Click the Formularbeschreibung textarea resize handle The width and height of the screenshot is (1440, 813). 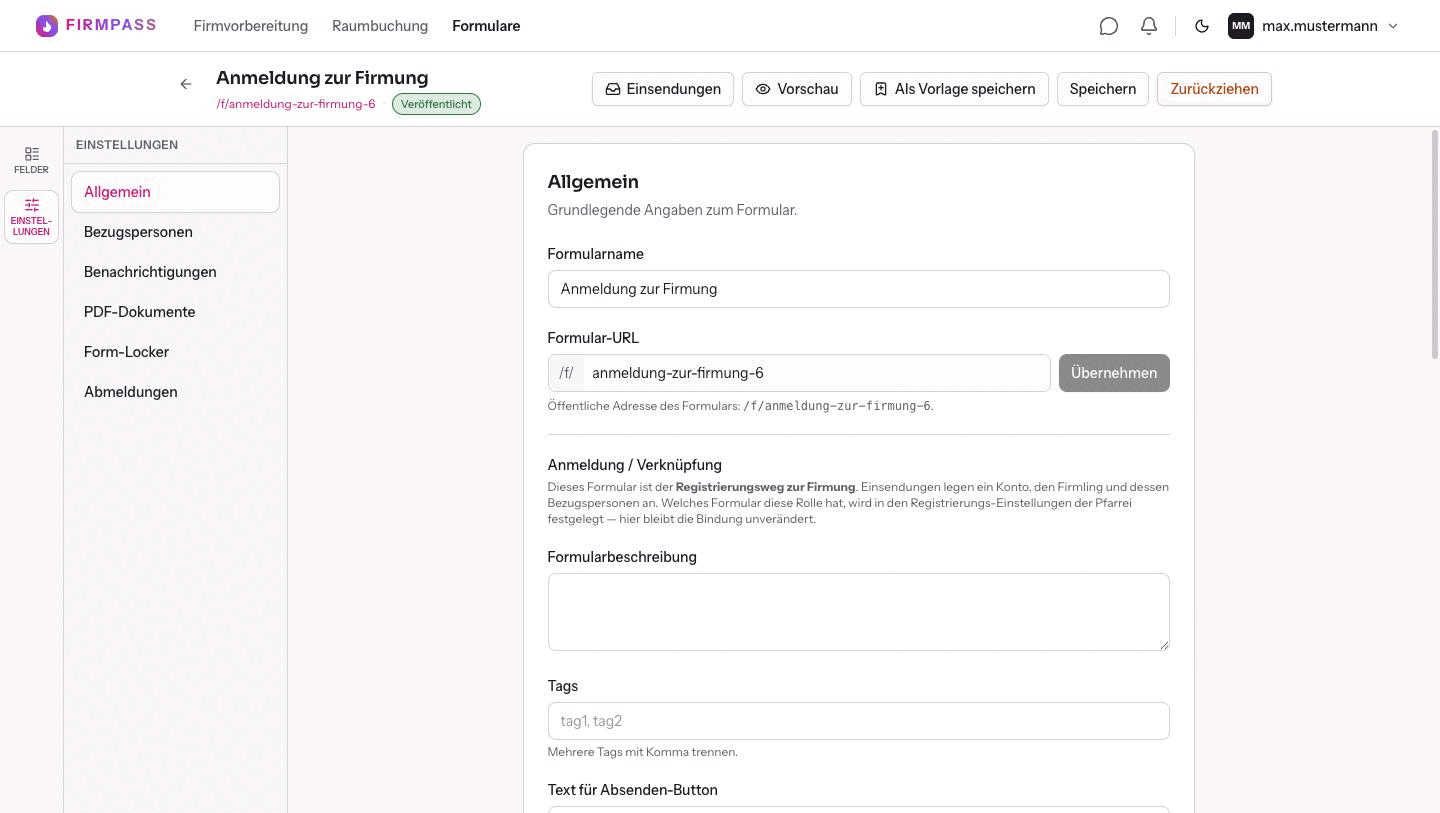coord(1163,645)
